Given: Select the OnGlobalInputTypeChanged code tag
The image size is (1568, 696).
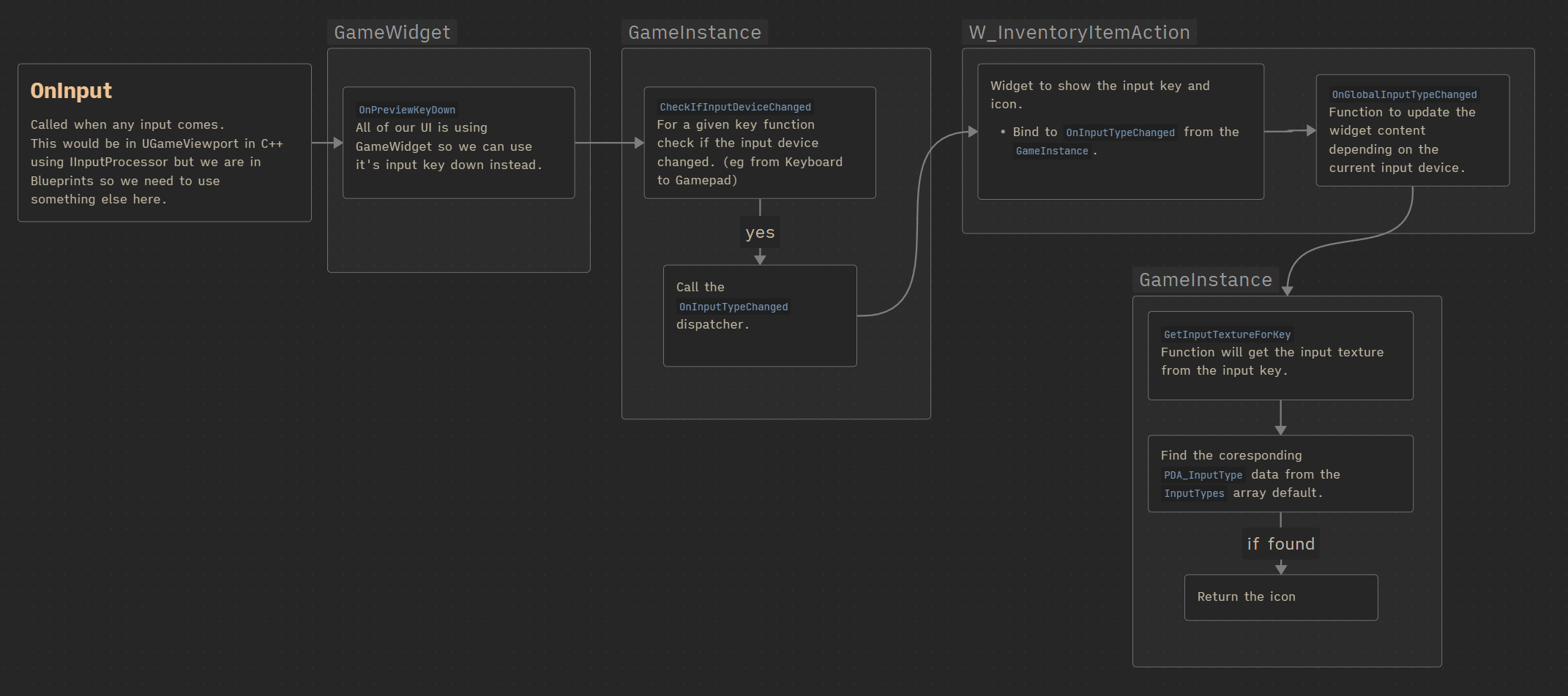Looking at the screenshot, I should pos(1403,94).
